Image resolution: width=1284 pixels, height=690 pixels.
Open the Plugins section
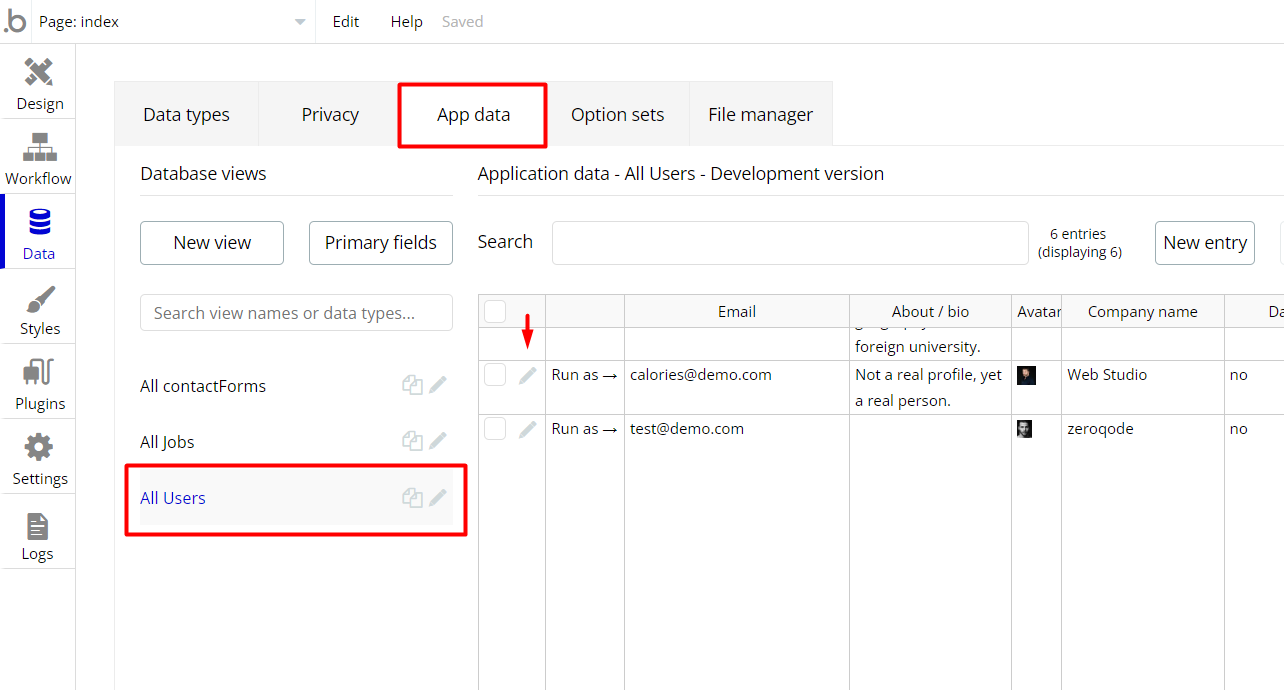[x=39, y=382]
